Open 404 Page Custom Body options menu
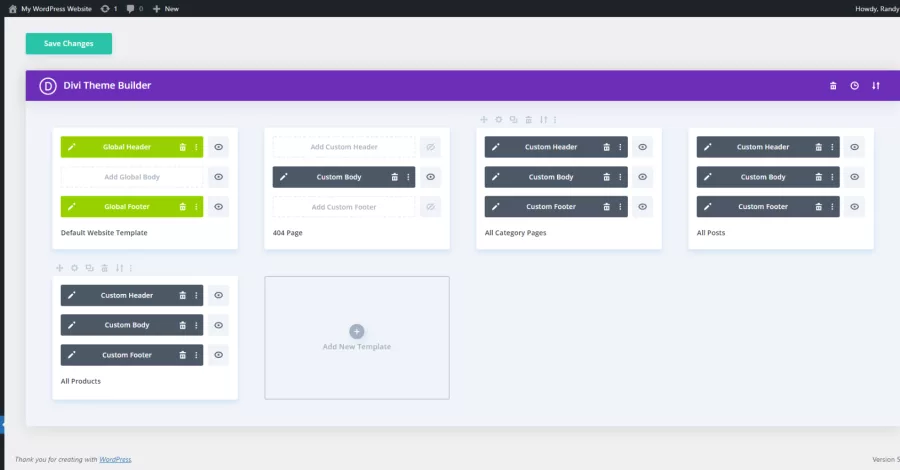Image resolution: width=900 pixels, height=470 pixels. (x=408, y=177)
